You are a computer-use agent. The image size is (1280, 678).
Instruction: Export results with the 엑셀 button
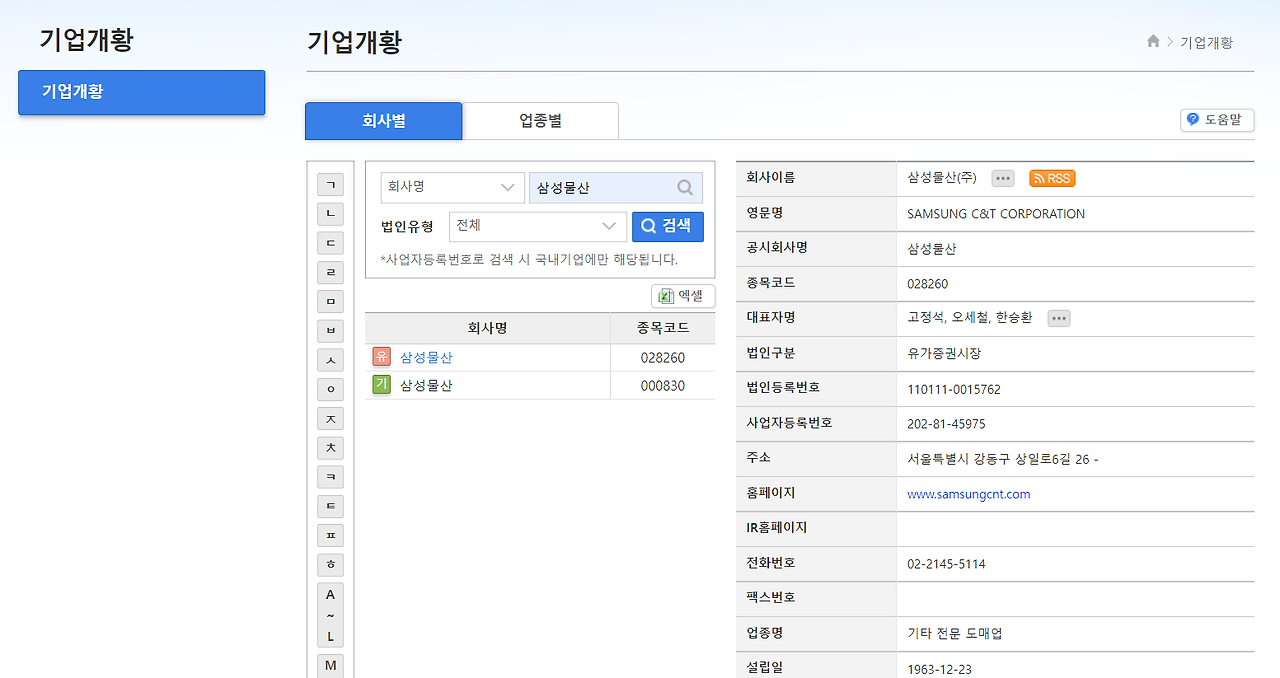[683, 296]
